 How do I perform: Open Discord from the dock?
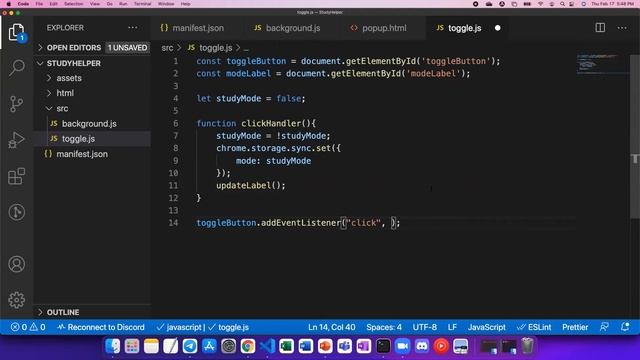tap(422, 346)
